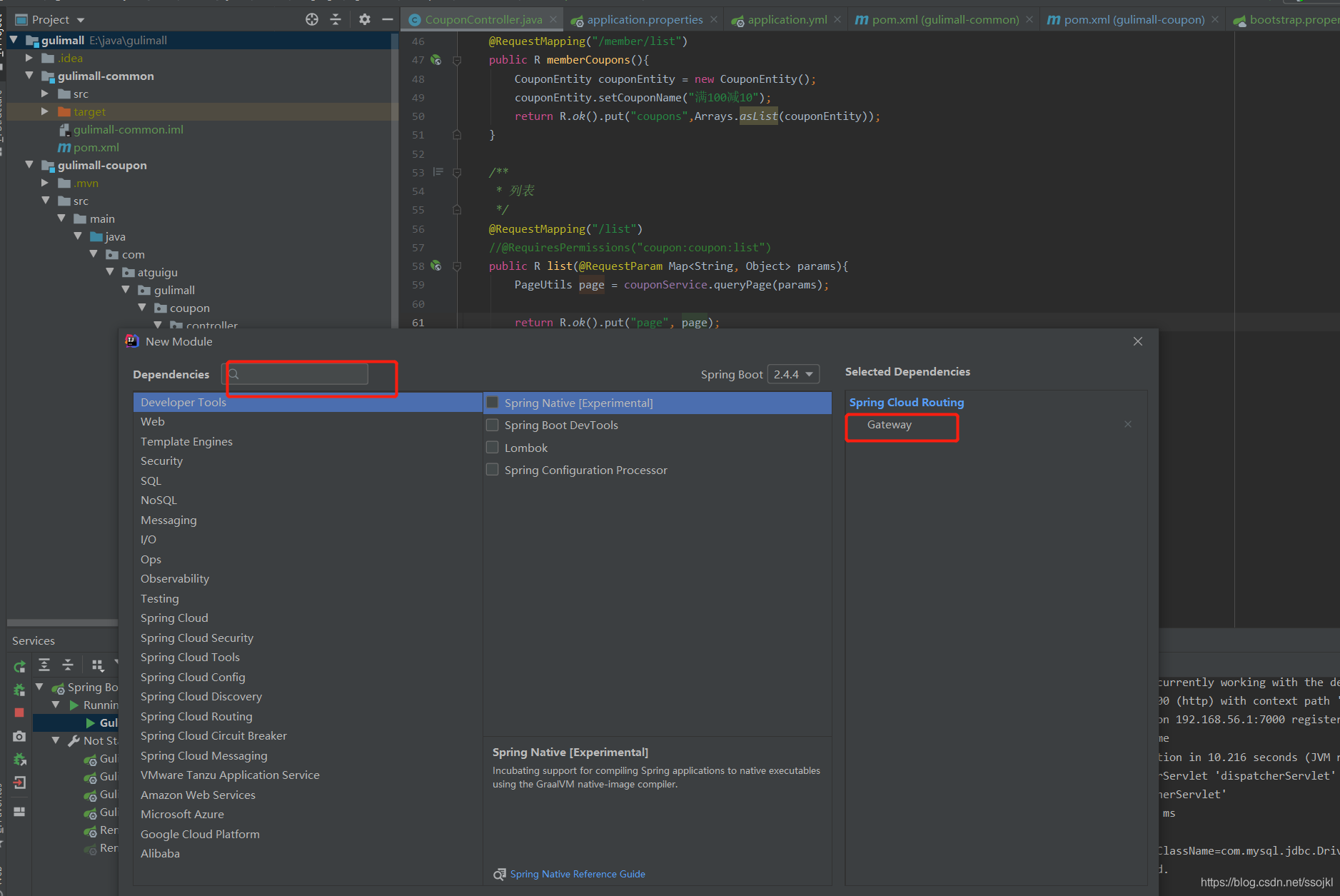Switch to pom.xml (gulimall-coupon) tab
The height and width of the screenshot is (896, 1340).
pyautogui.click(x=1134, y=19)
